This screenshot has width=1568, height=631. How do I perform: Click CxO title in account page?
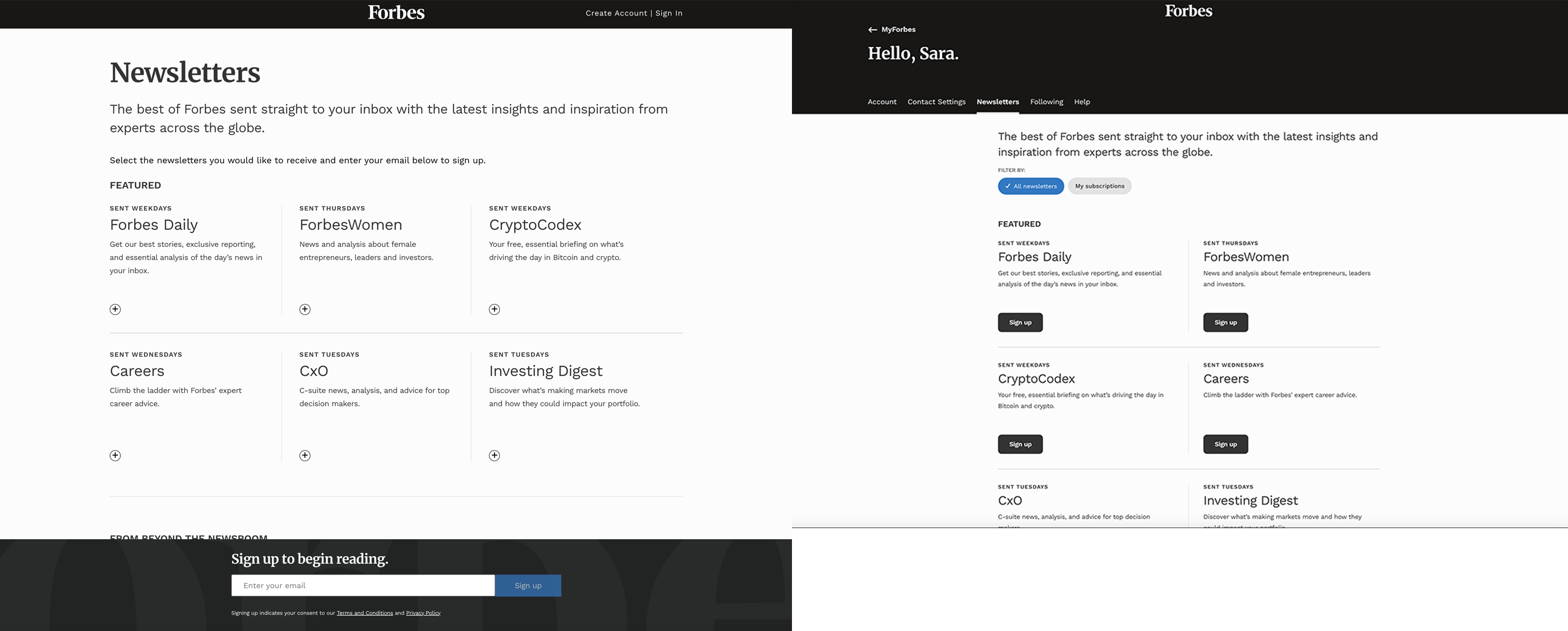[1010, 500]
